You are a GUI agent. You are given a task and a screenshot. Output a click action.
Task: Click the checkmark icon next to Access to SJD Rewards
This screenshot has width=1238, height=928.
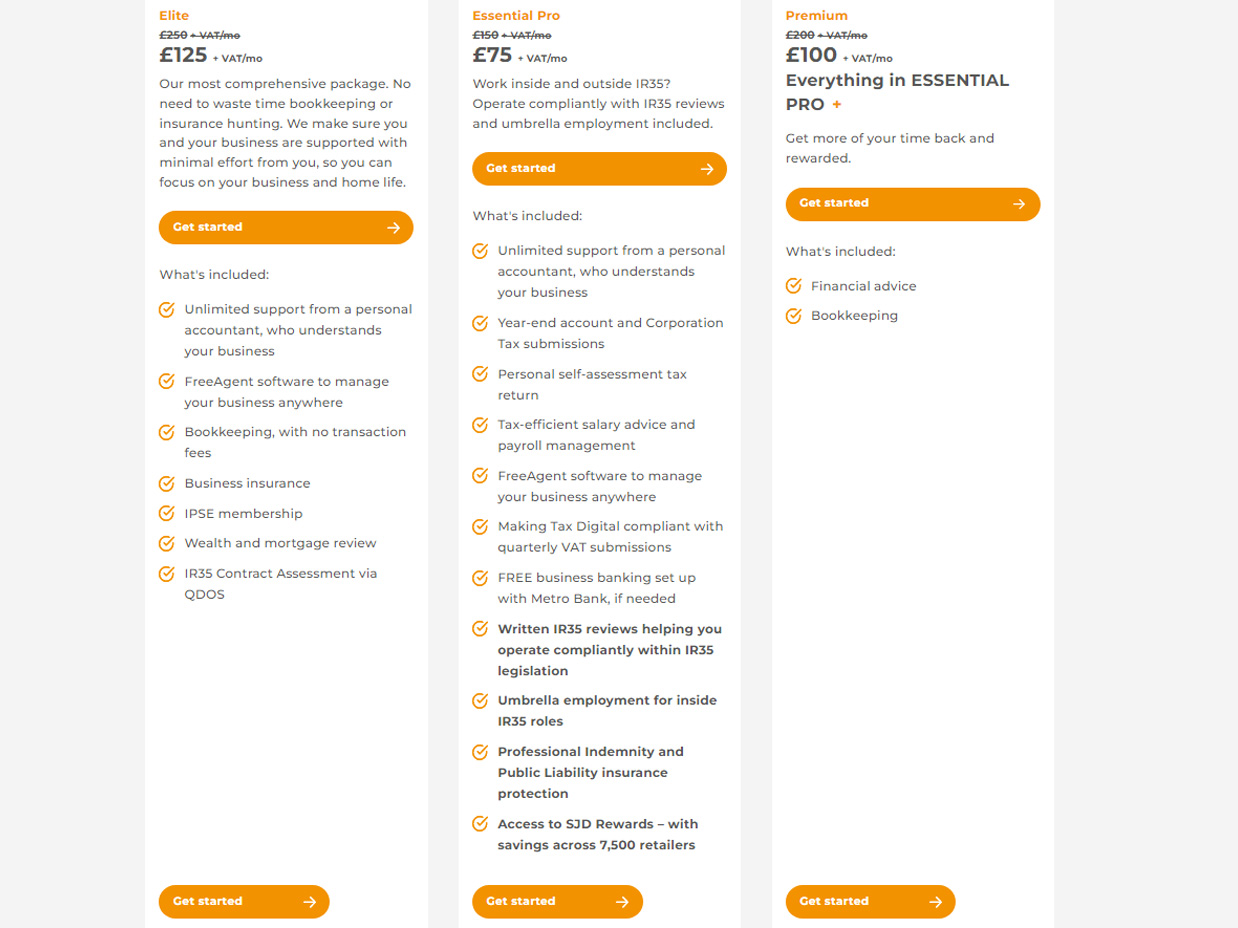tap(480, 824)
